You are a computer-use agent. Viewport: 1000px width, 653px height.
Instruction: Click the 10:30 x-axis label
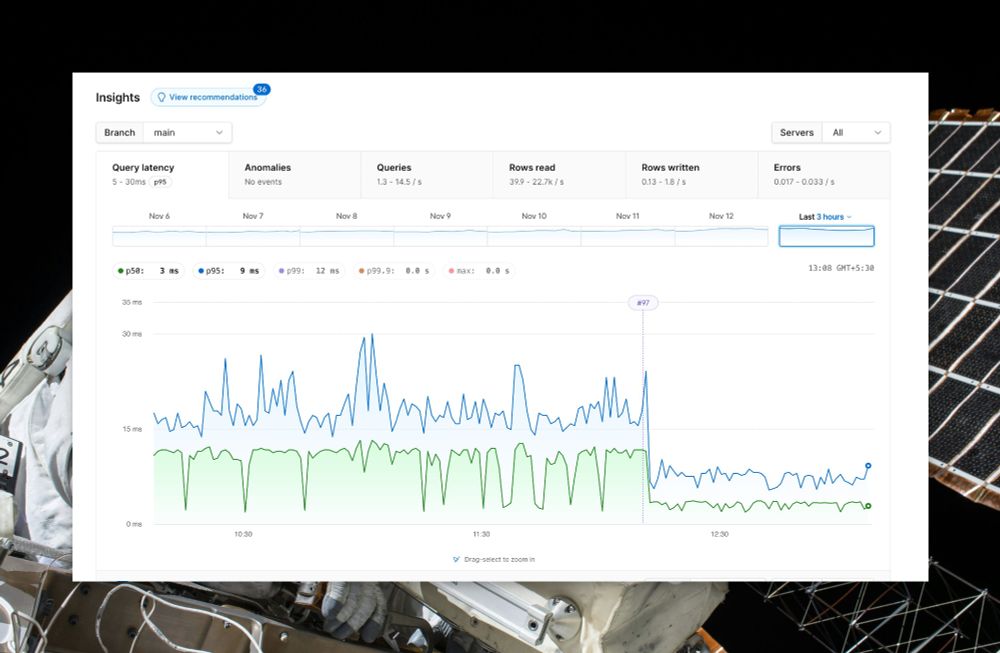tap(243, 534)
